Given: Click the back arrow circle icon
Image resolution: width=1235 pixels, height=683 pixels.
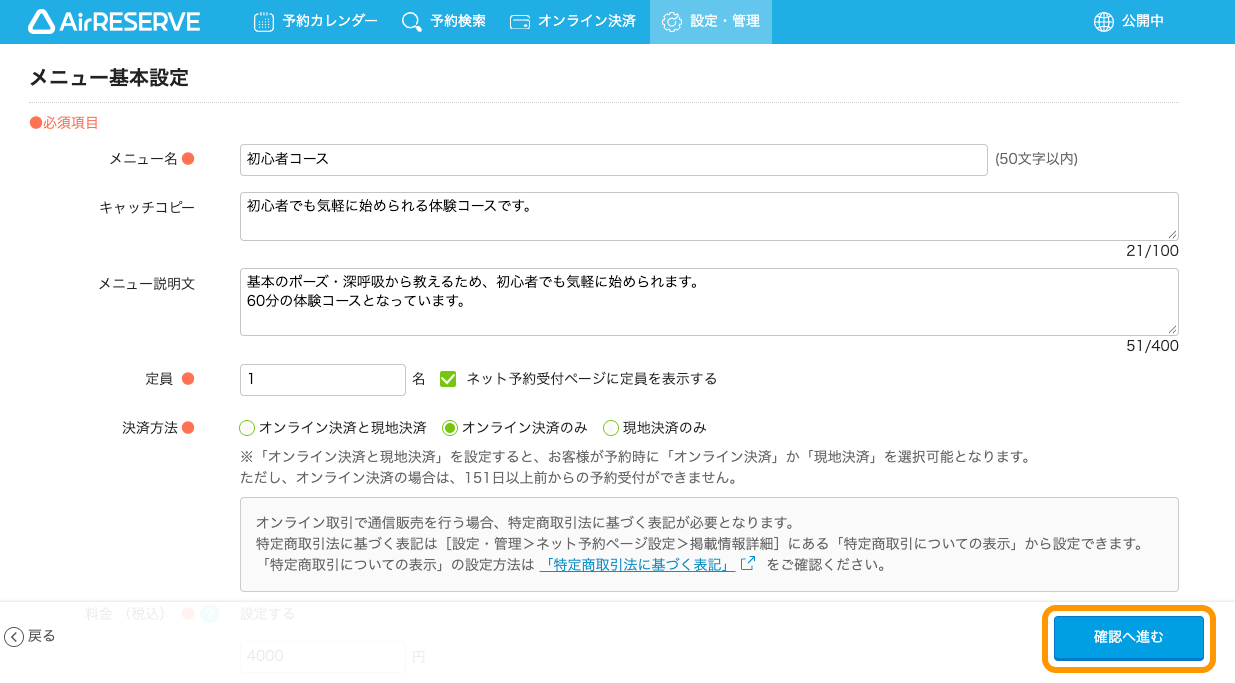Looking at the screenshot, I should [14, 637].
